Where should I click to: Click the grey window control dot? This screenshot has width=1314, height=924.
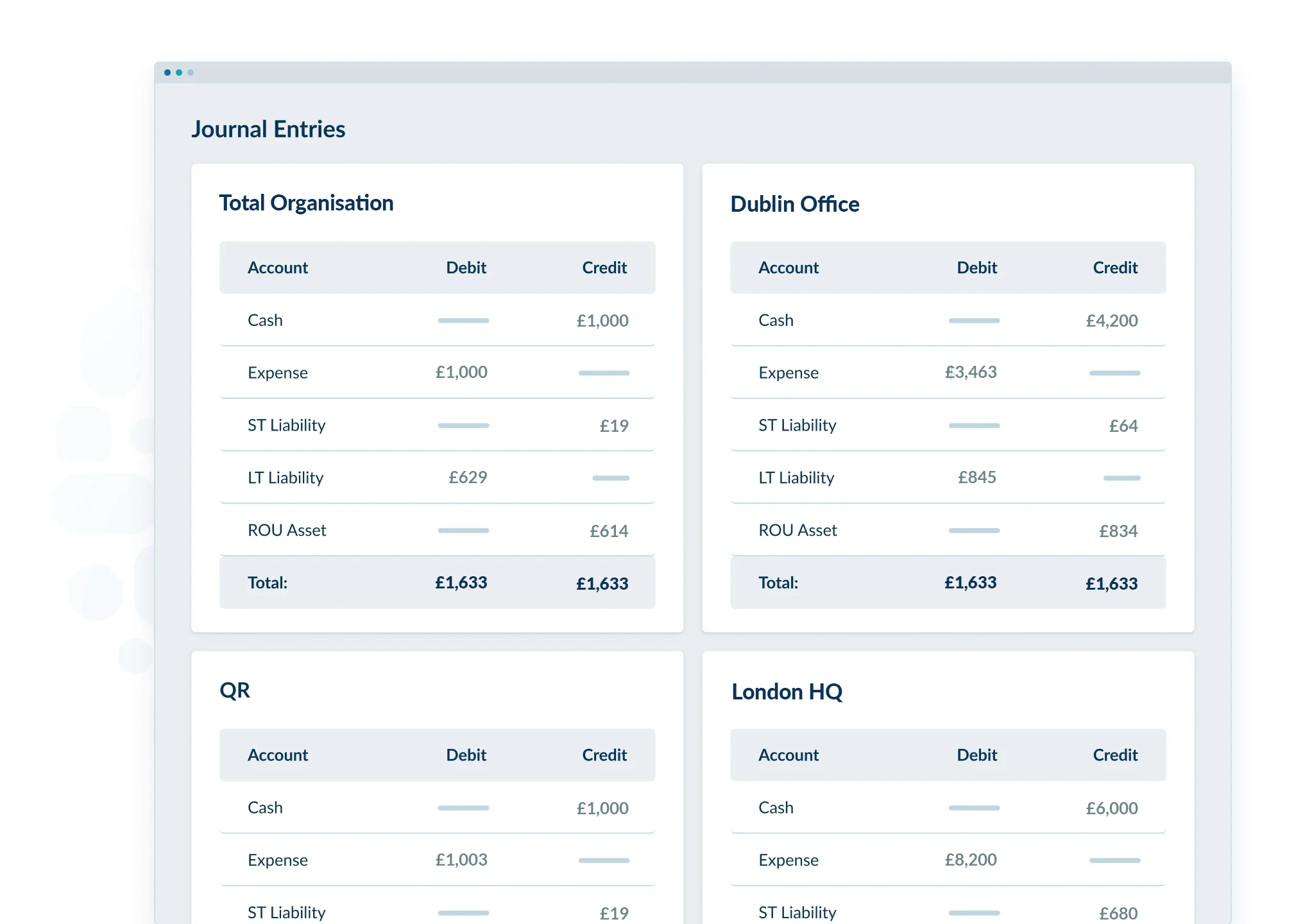pyautogui.click(x=190, y=73)
